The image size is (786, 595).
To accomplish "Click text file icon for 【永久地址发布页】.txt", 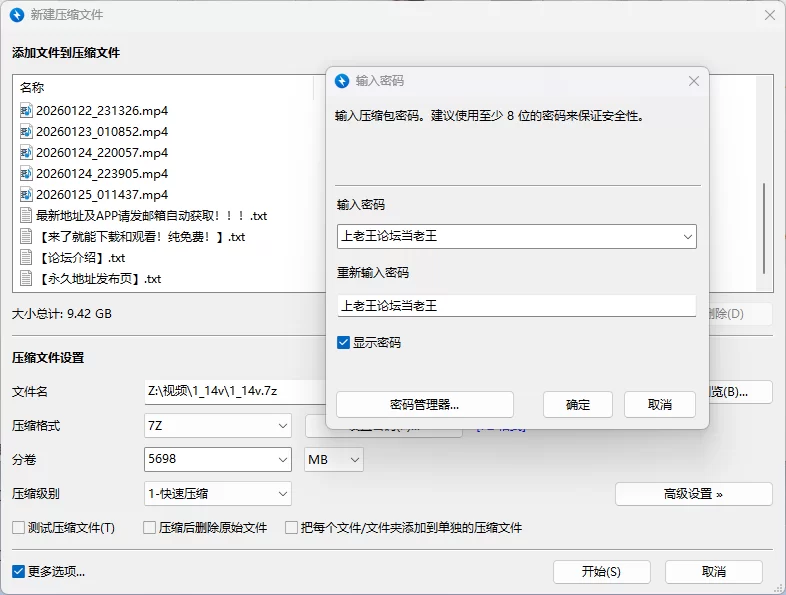I will 26,279.
